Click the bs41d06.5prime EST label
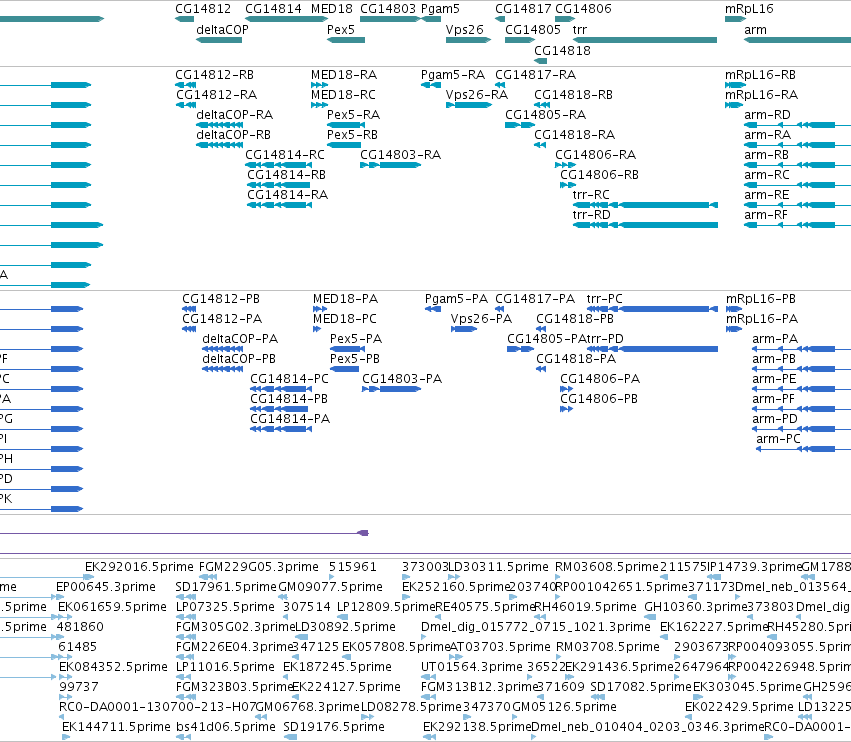The height and width of the screenshot is (742, 851). click(226, 727)
